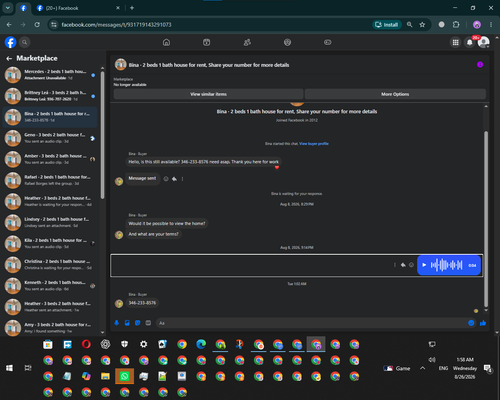Bookmark this page with star icon

(422, 25)
